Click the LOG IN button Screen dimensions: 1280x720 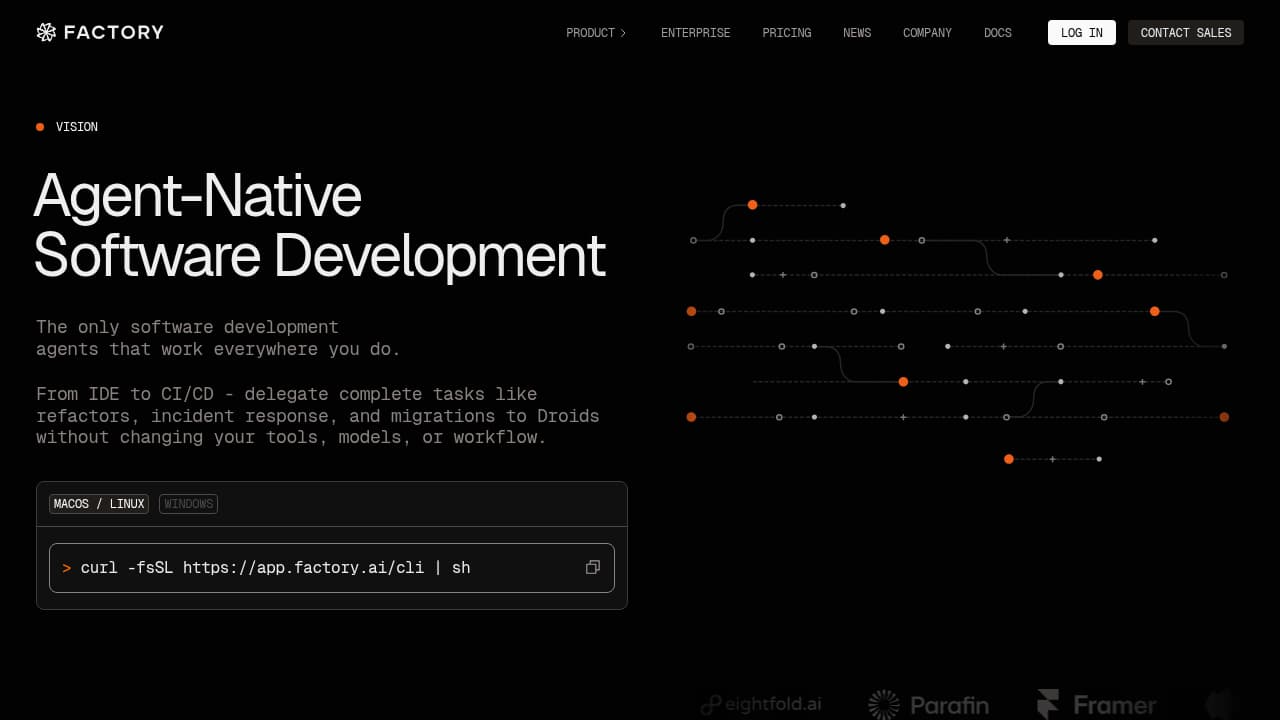coord(1081,32)
